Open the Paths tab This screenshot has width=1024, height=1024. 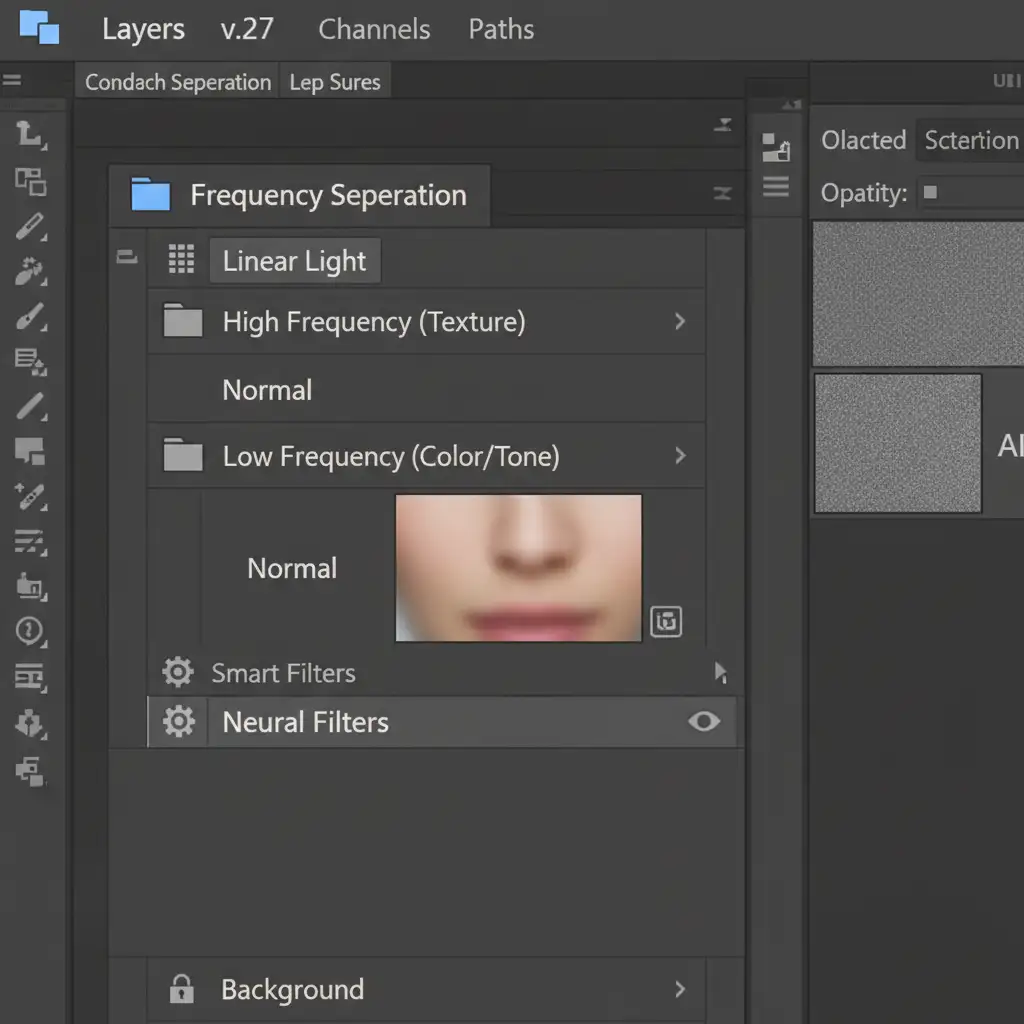click(x=501, y=29)
